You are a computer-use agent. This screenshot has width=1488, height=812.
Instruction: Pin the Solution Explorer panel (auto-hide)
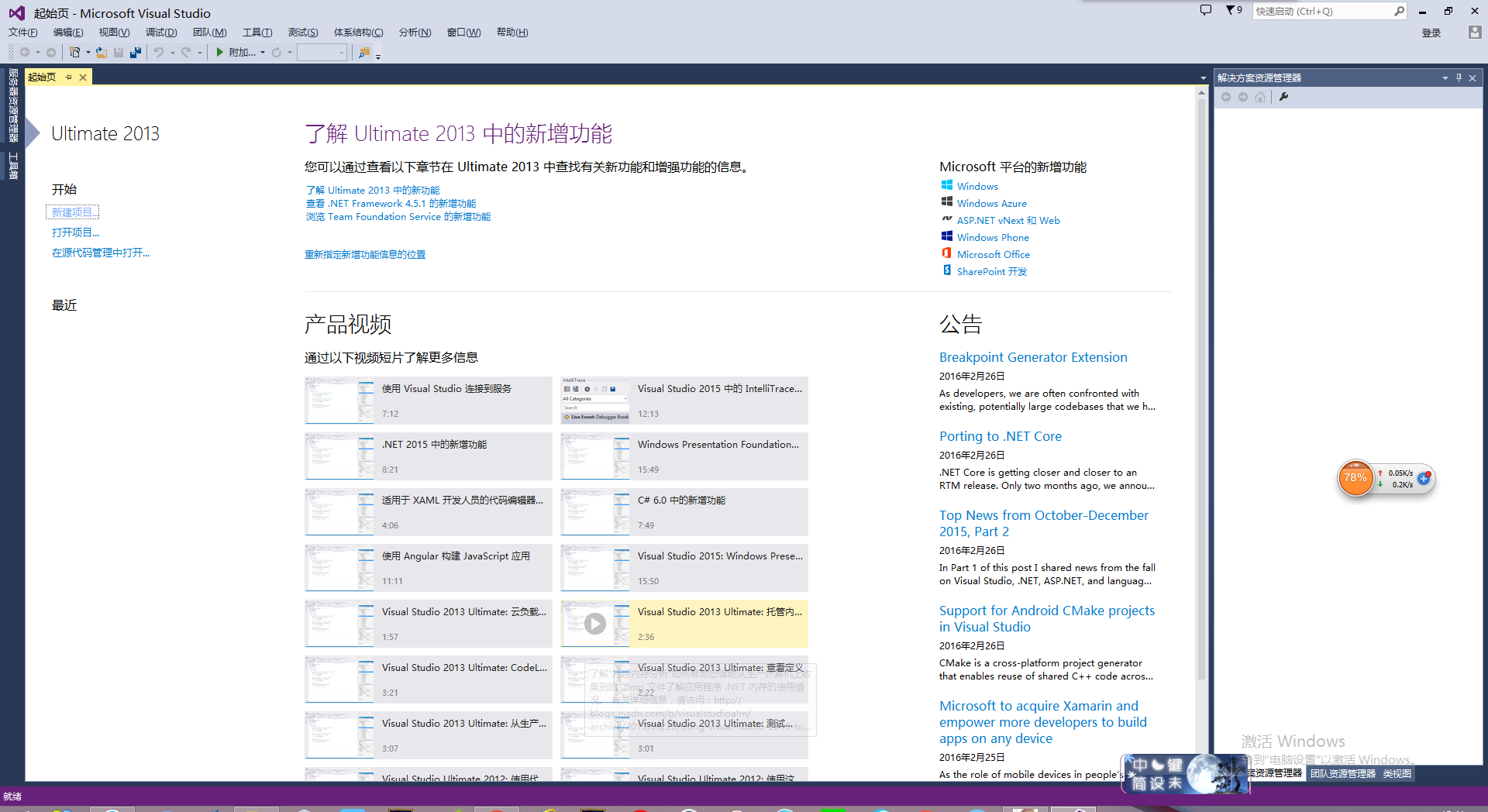[1459, 77]
